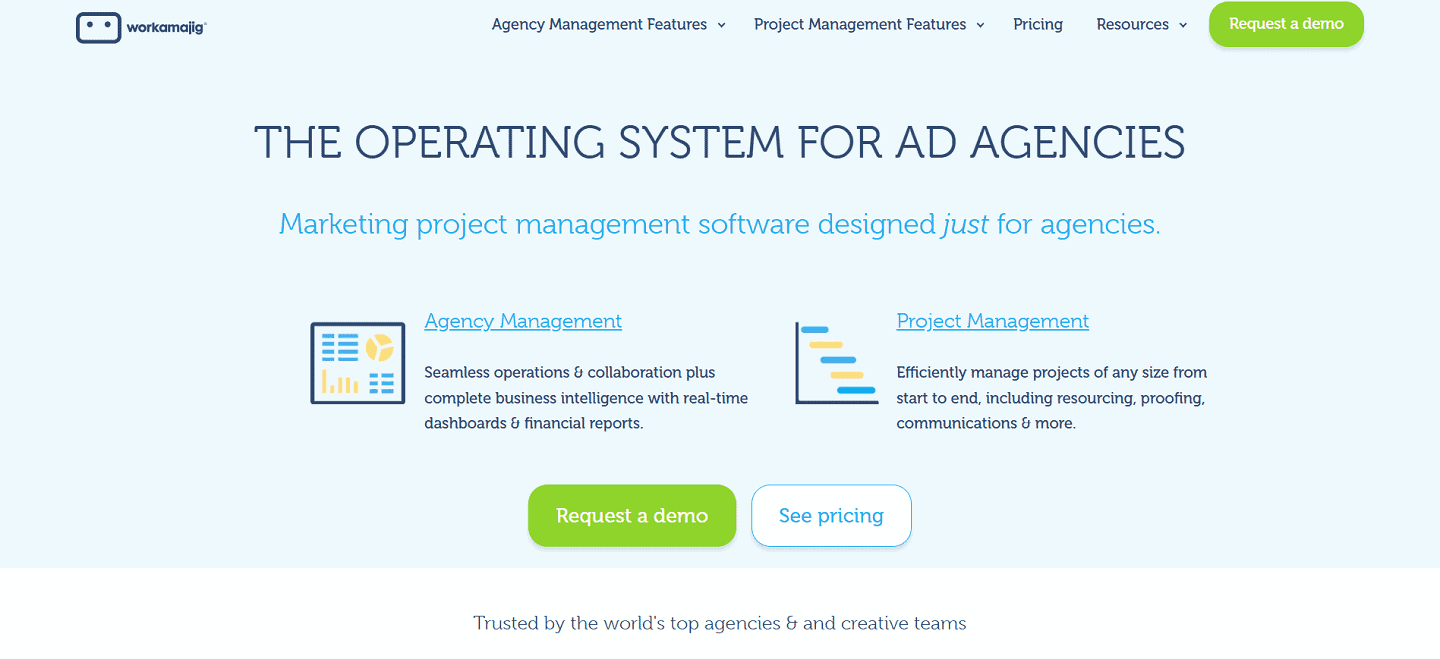Open Project Management Features in the navigation
The width and height of the screenshot is (1440, 659).
pyautogui.click(x=859, y=24)
